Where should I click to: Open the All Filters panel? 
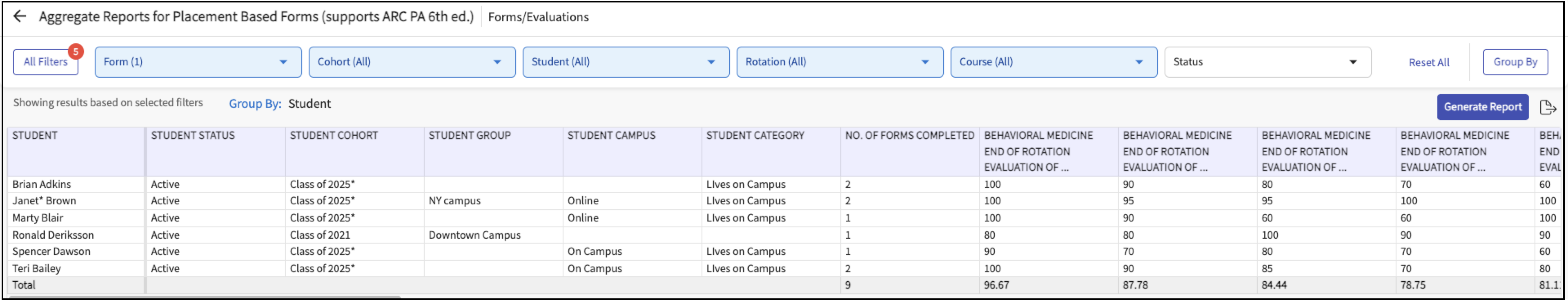46,62
